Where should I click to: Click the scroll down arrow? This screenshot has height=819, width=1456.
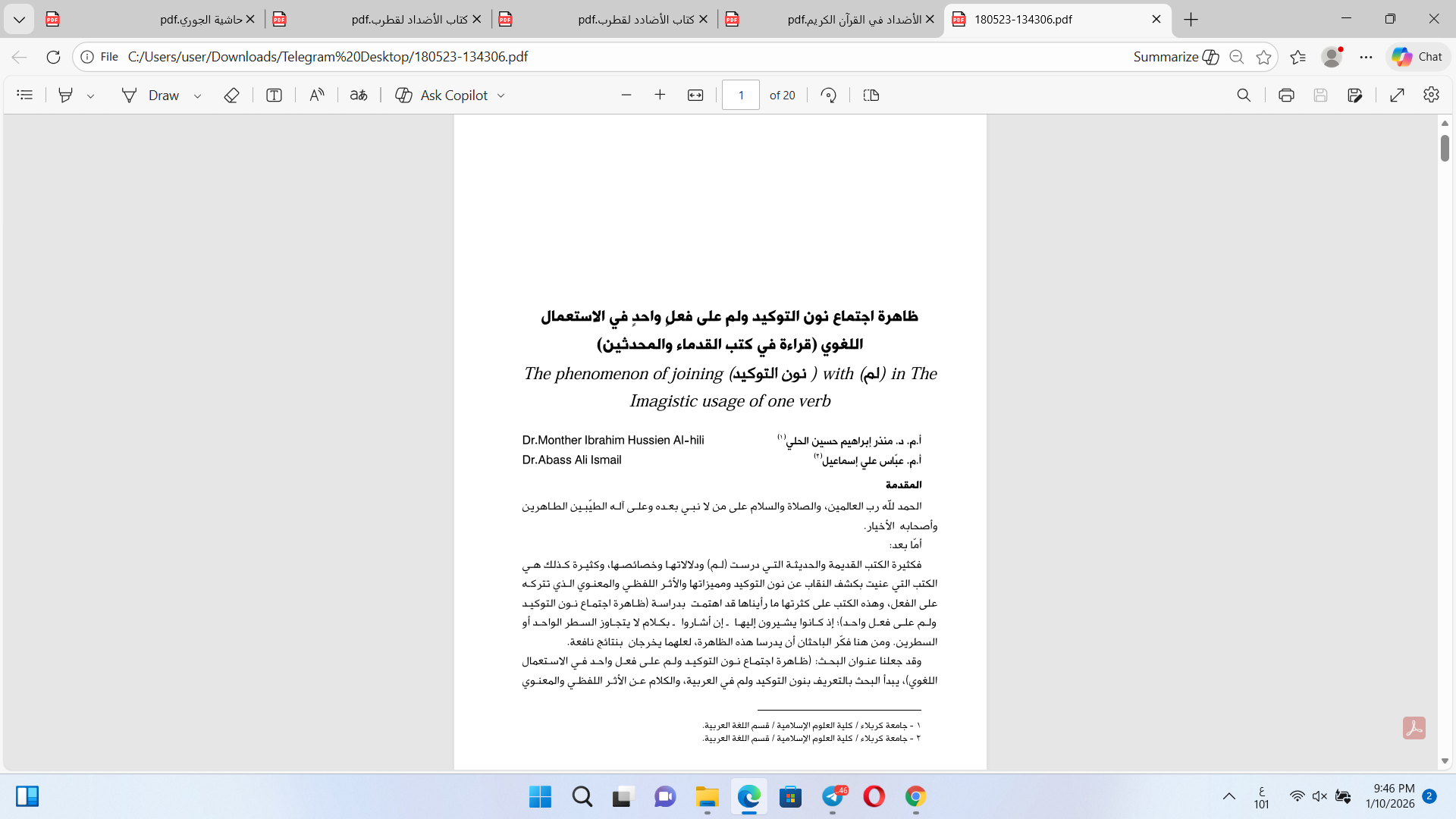(x=1445, y=761)
